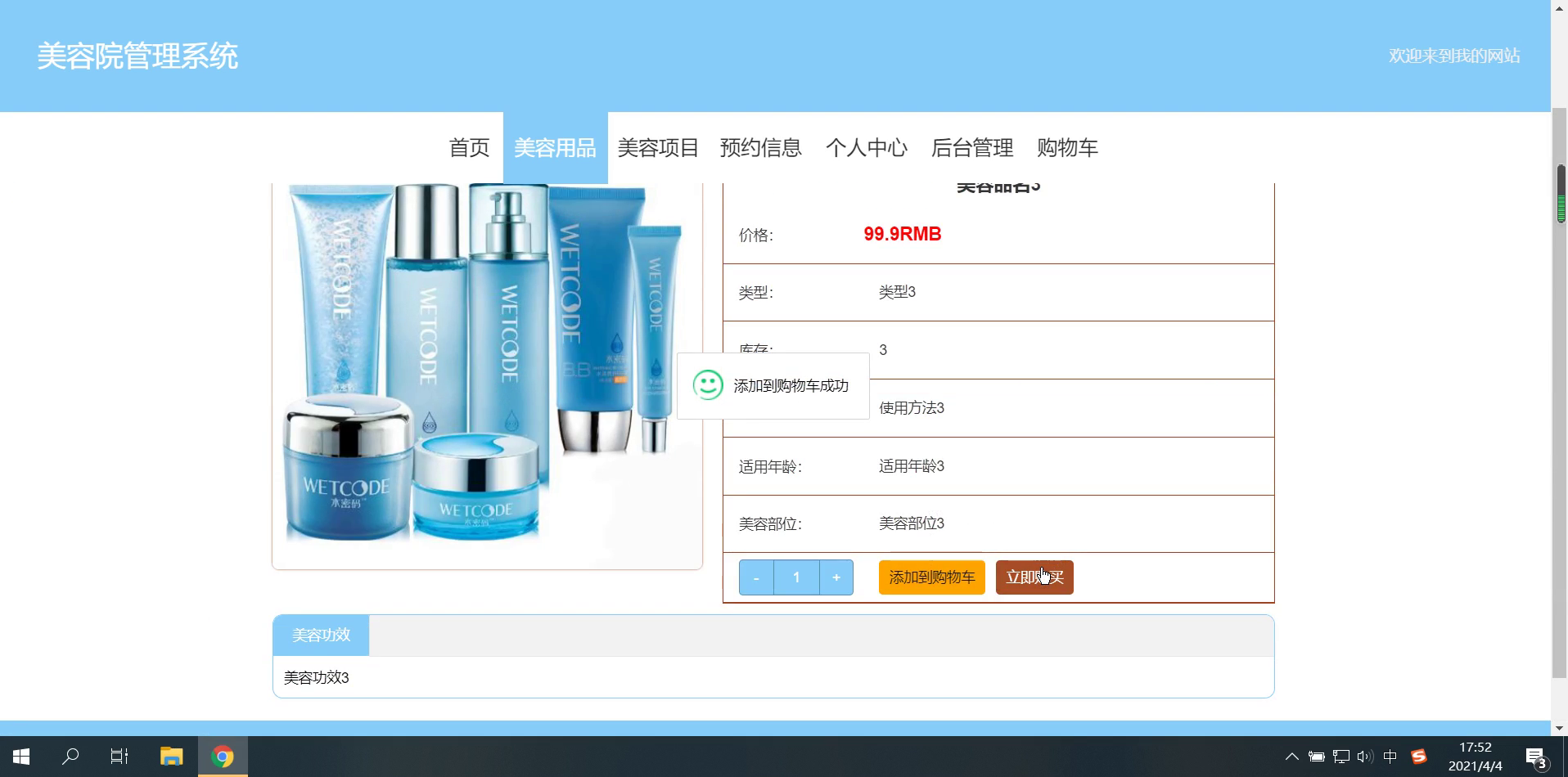Click the 美容部位: label
The image size is (1568, 777).
pyautogui.click(x=770, y=524)
